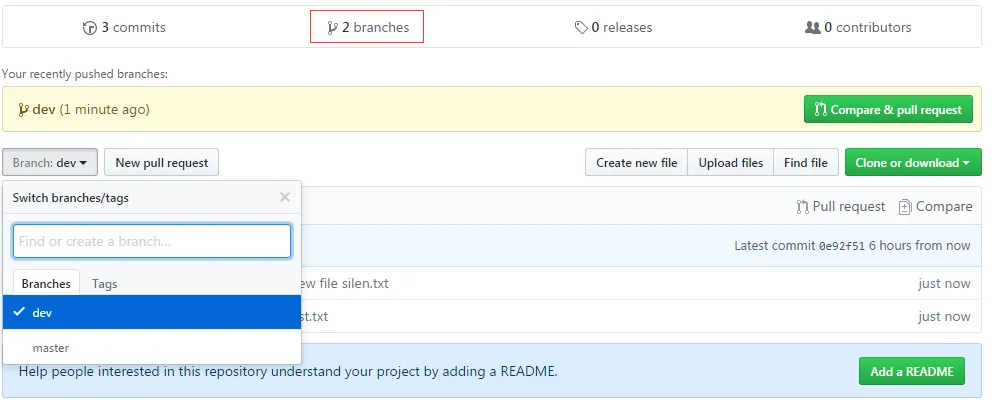Click the branch icon next to recently pushed dev
This screenshot has height=406, width=1008.
coord(24,109)
